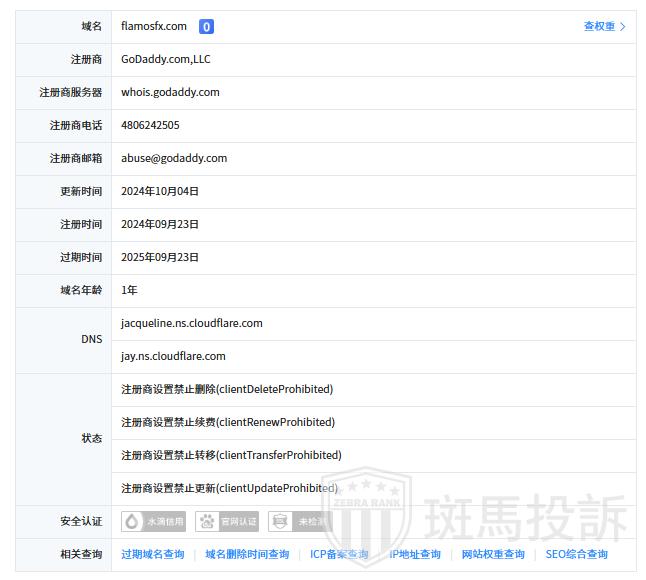Click jacqueline.ns.cloudflare.com DNS entry
This screenshot has width=646, height=580.
point(192,324)
